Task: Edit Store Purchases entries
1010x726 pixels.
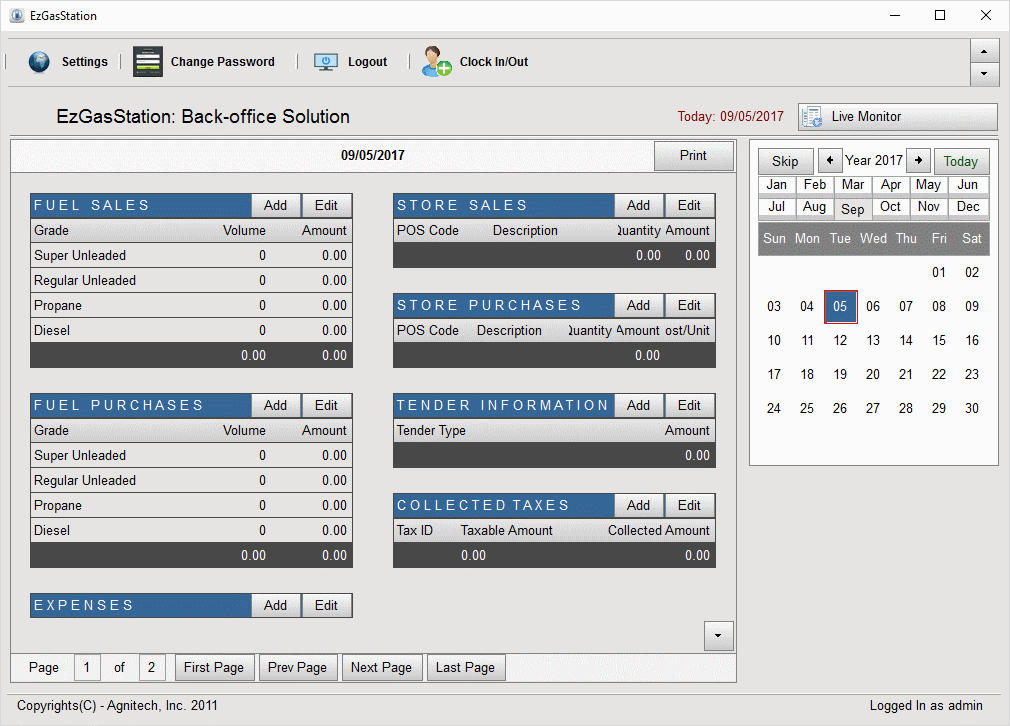Action: pos(689,305)
